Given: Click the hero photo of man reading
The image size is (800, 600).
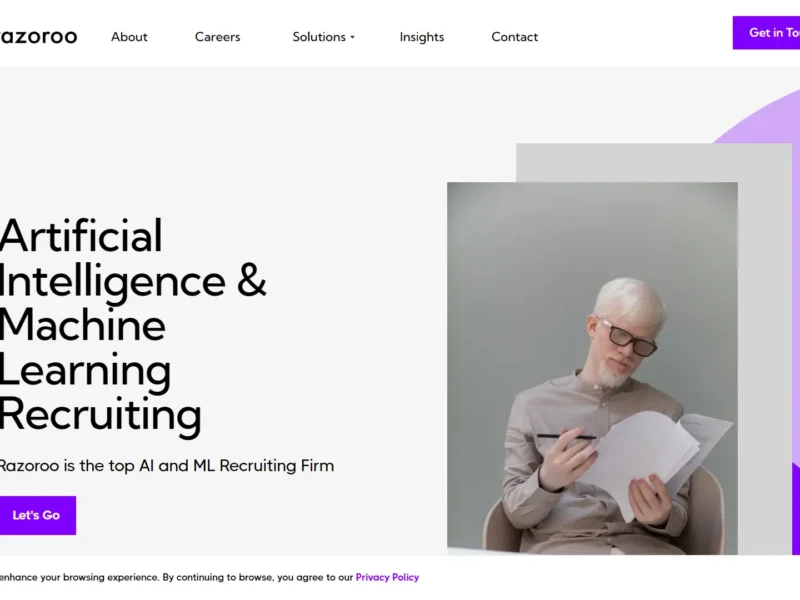Looking at the screenshot, I should [x=592, y=368].
